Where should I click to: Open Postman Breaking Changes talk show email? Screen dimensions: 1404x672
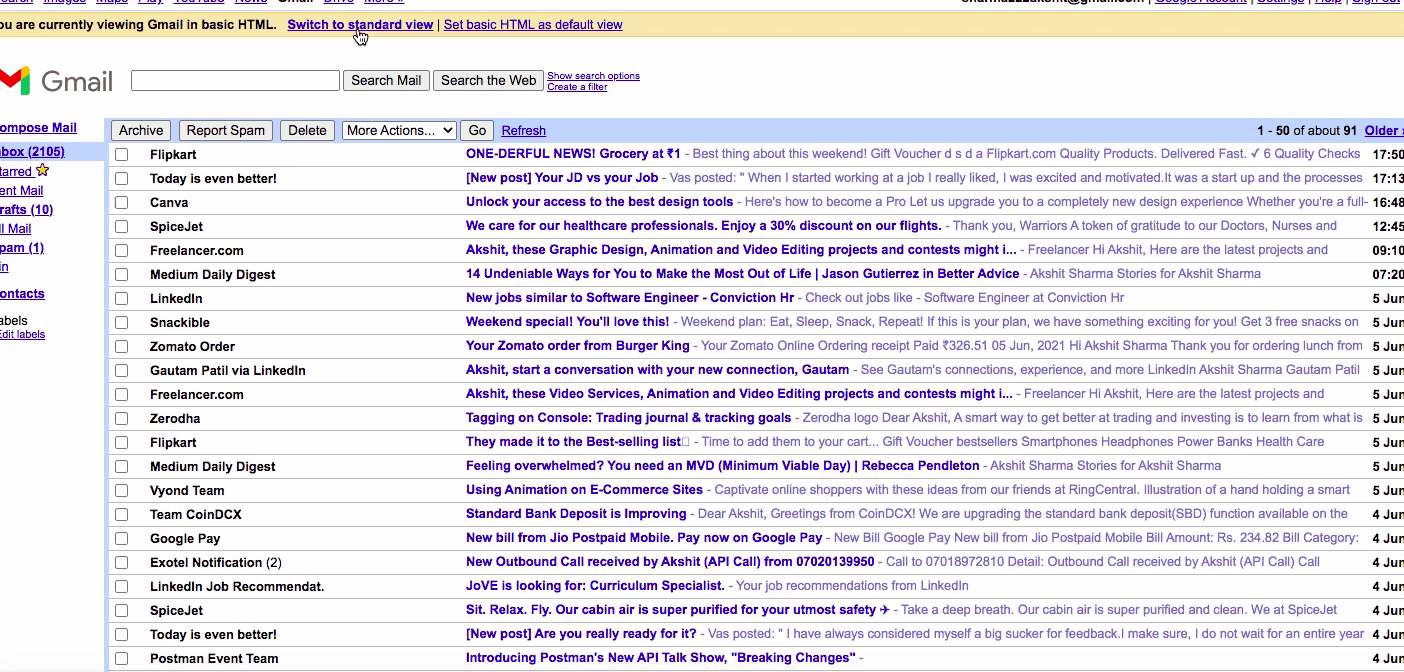tap(661, 657)
